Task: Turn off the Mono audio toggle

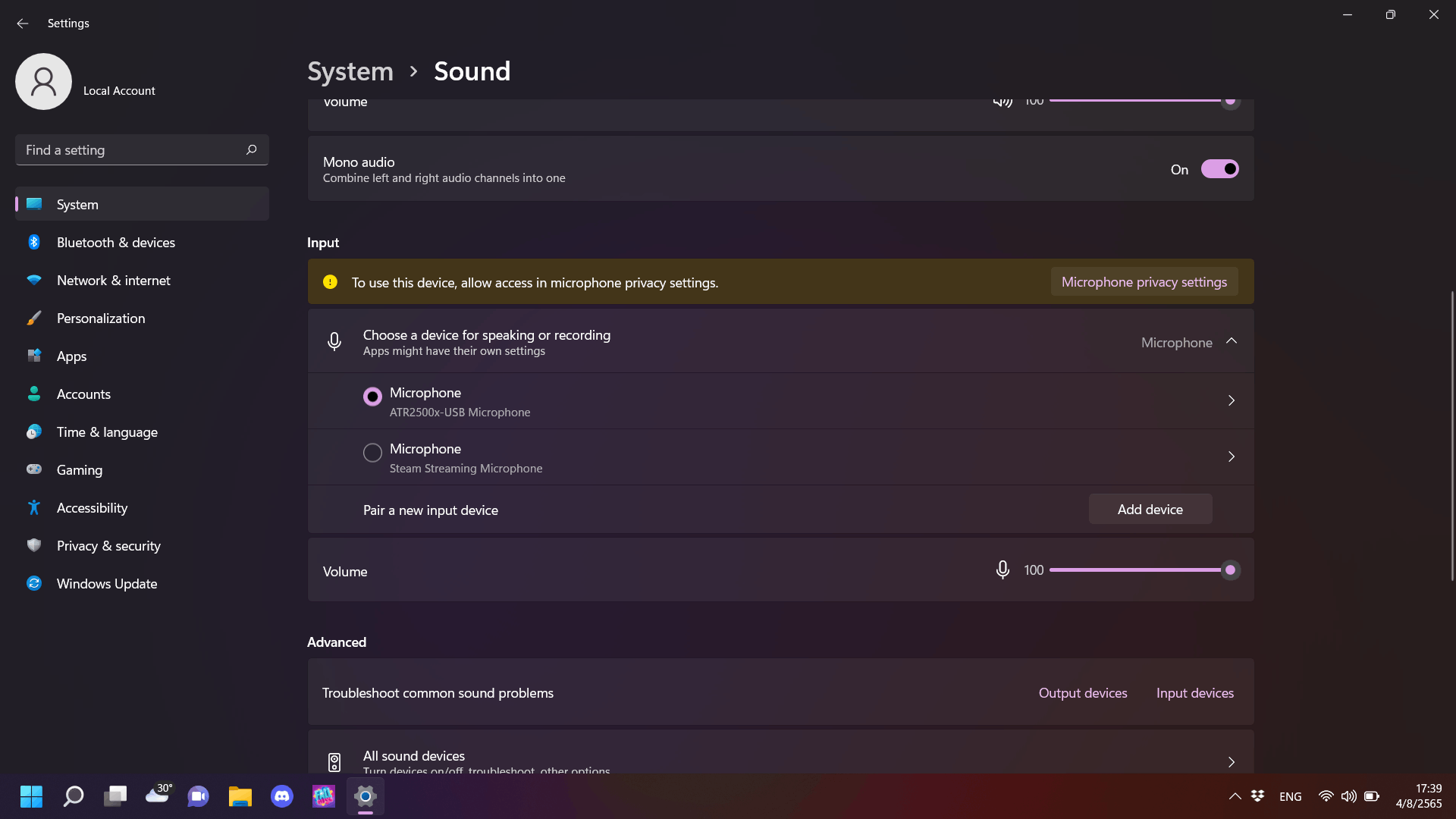Action: (x=1219, y=169)
